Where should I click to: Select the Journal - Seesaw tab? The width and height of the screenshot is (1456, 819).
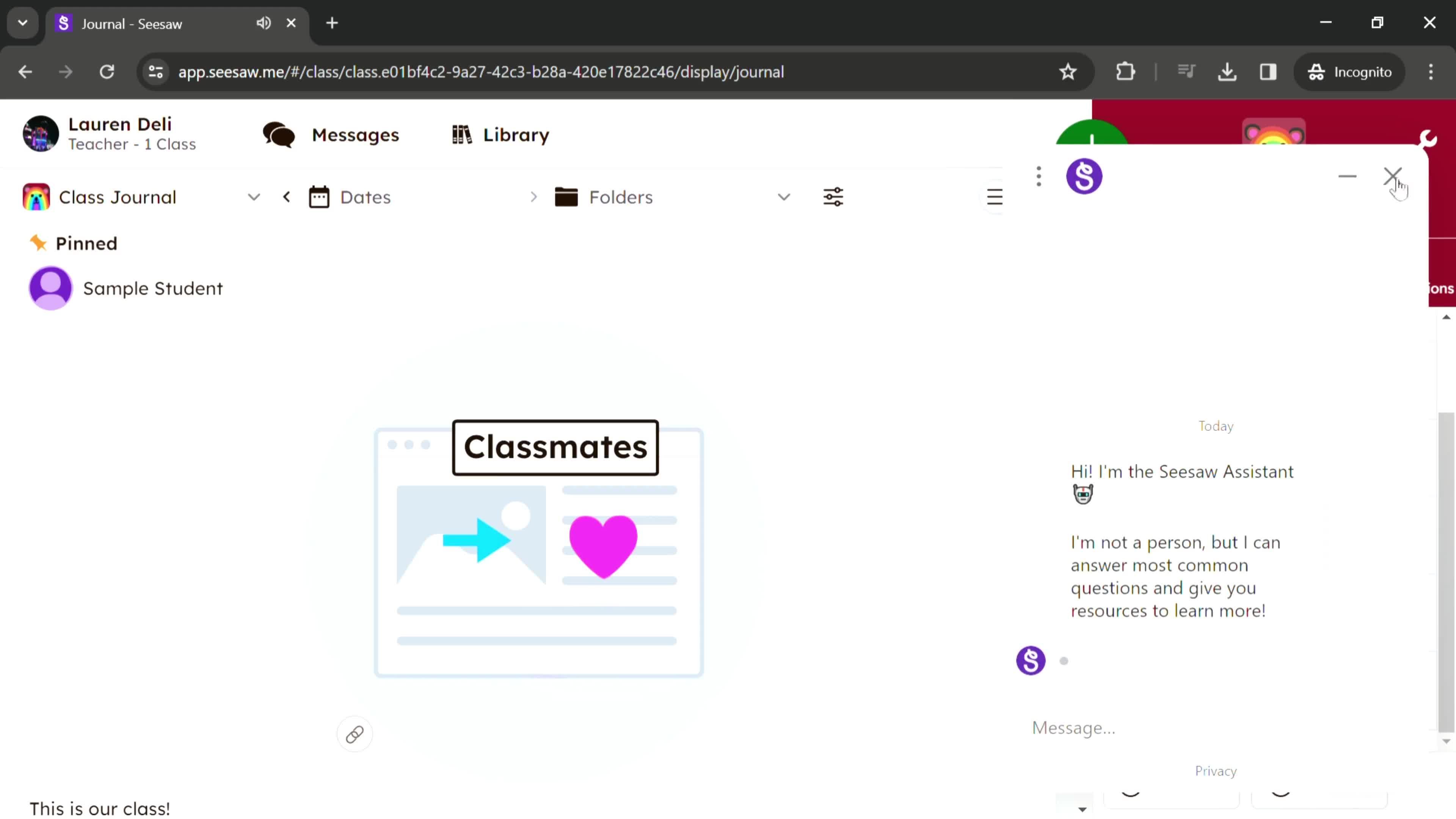click(177, 23)
